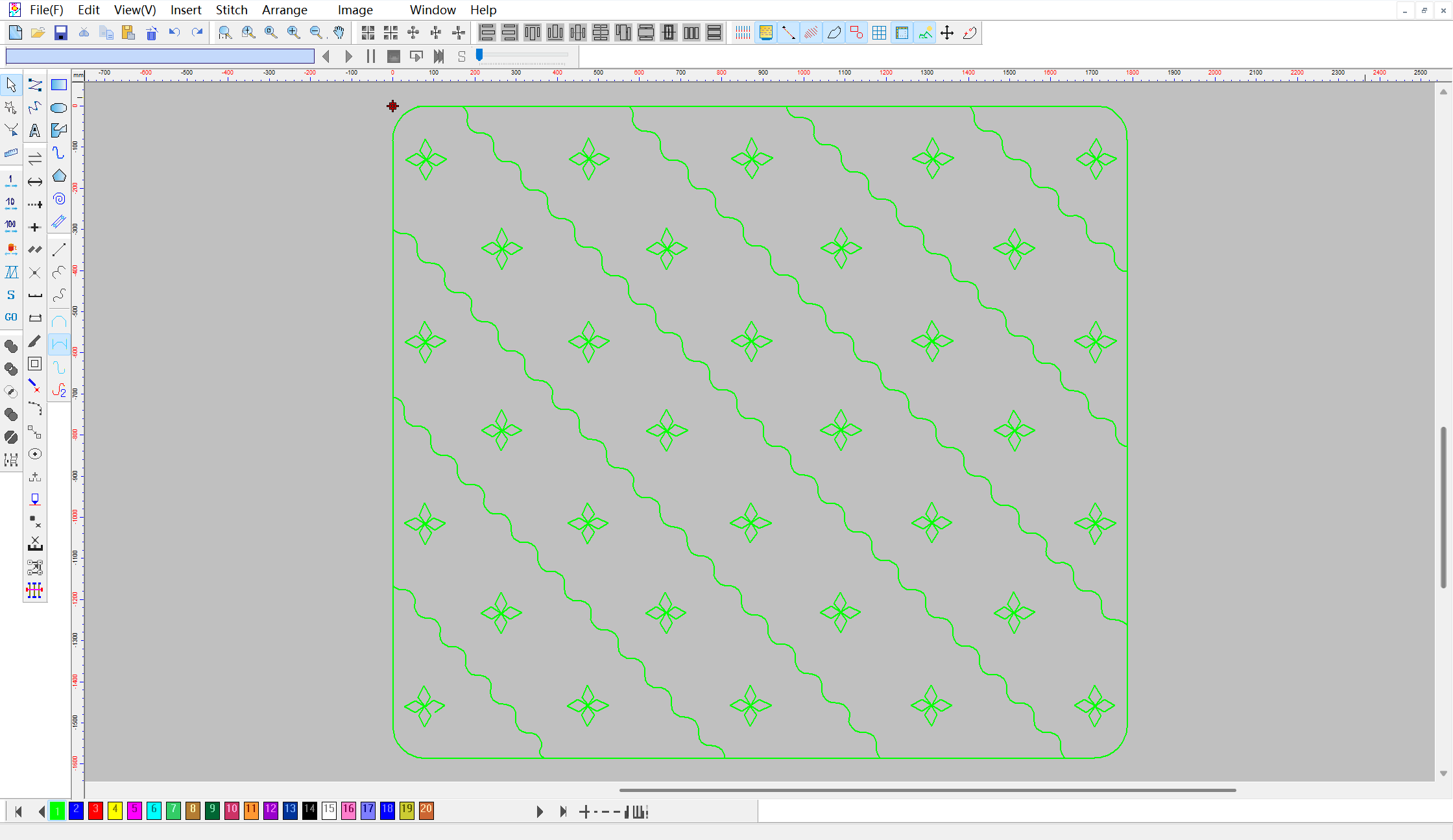Select the zoom-out magnifier icon
The height and width of the screenshot is (840, 1453).
click(x=316, y=32)
